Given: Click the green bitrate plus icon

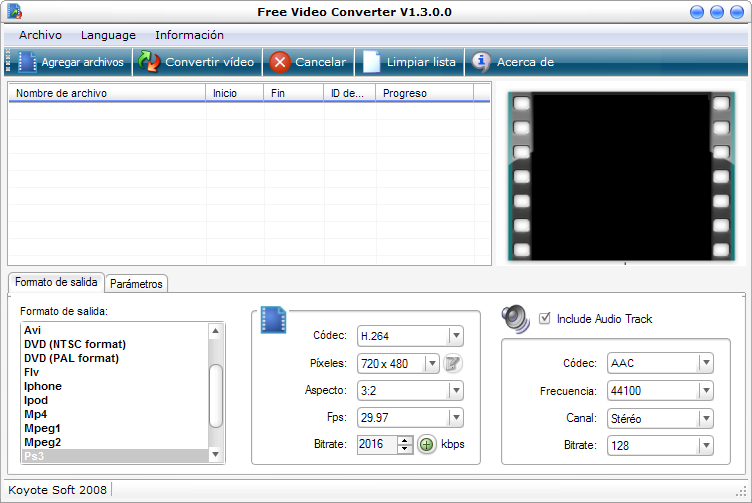Looking at the screenshot, I should click(427, 444).
